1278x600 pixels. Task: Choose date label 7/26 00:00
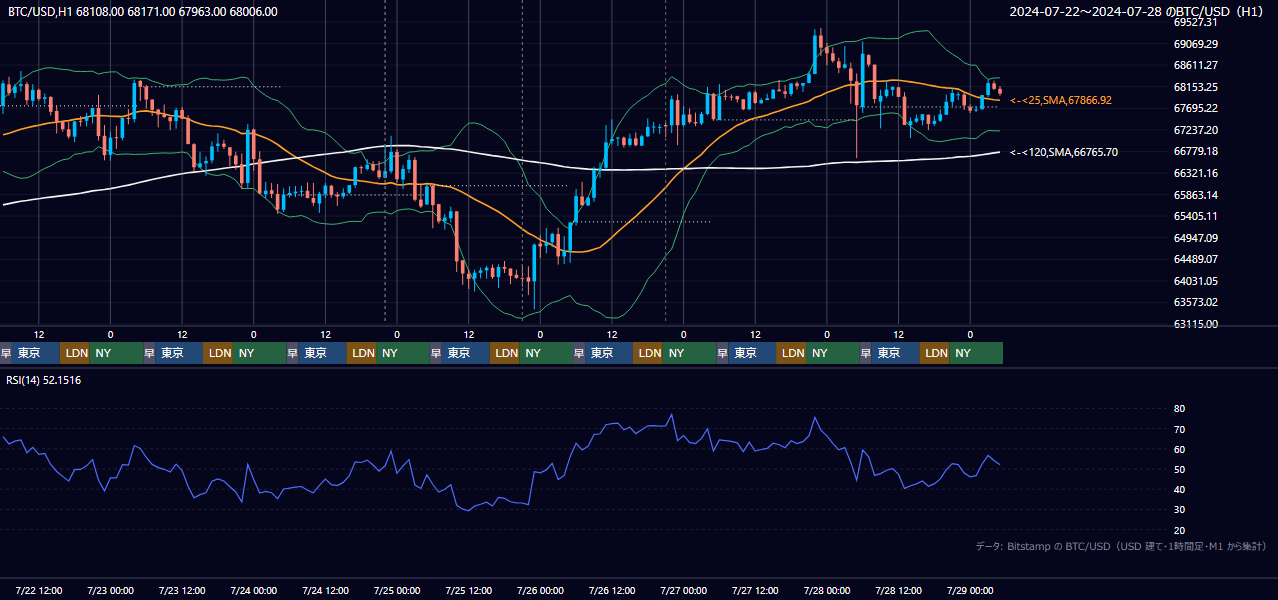point(540,590)
